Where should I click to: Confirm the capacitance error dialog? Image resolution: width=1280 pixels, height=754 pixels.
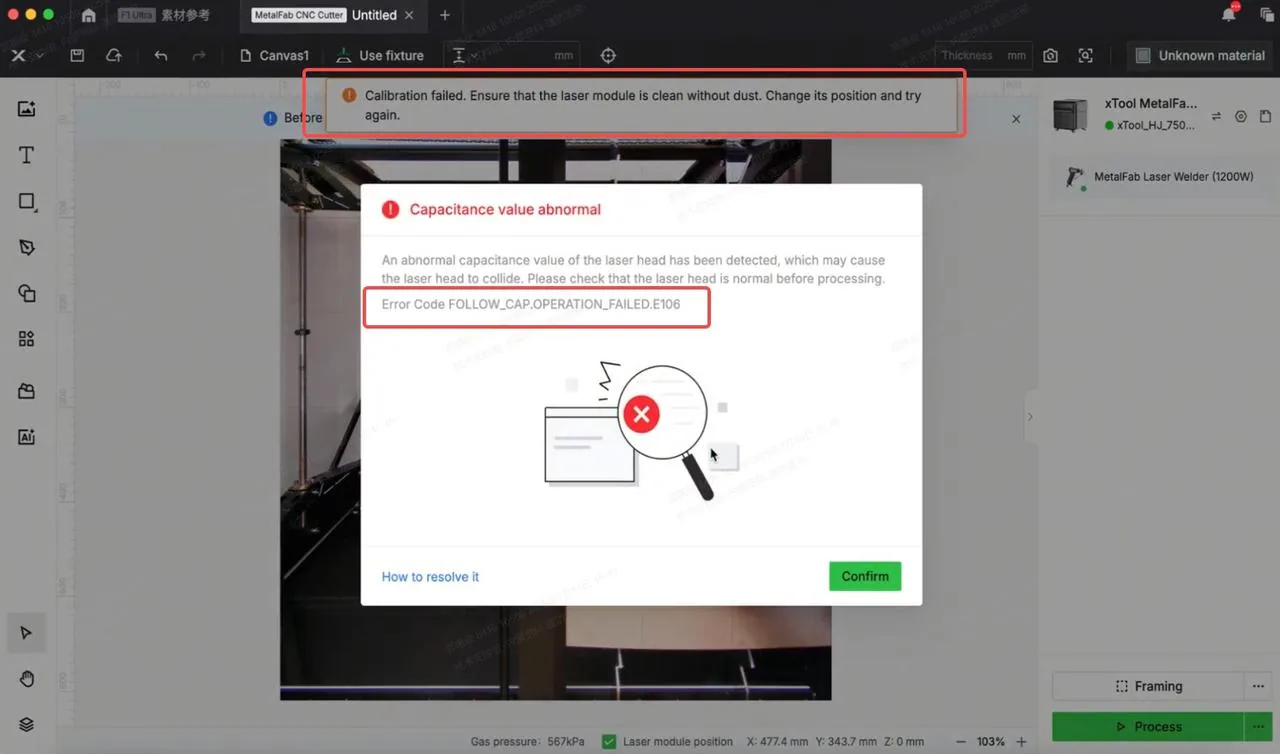(x=865, y=576)
